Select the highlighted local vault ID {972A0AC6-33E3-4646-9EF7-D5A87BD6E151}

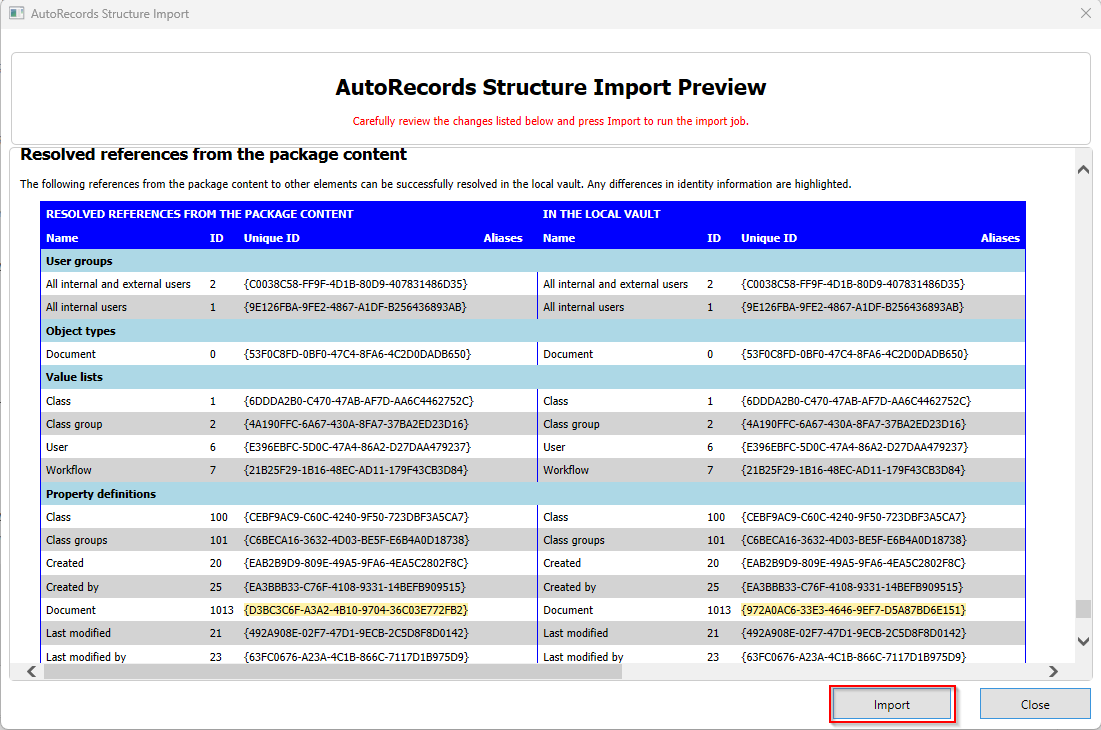click(x=853, y=610)
